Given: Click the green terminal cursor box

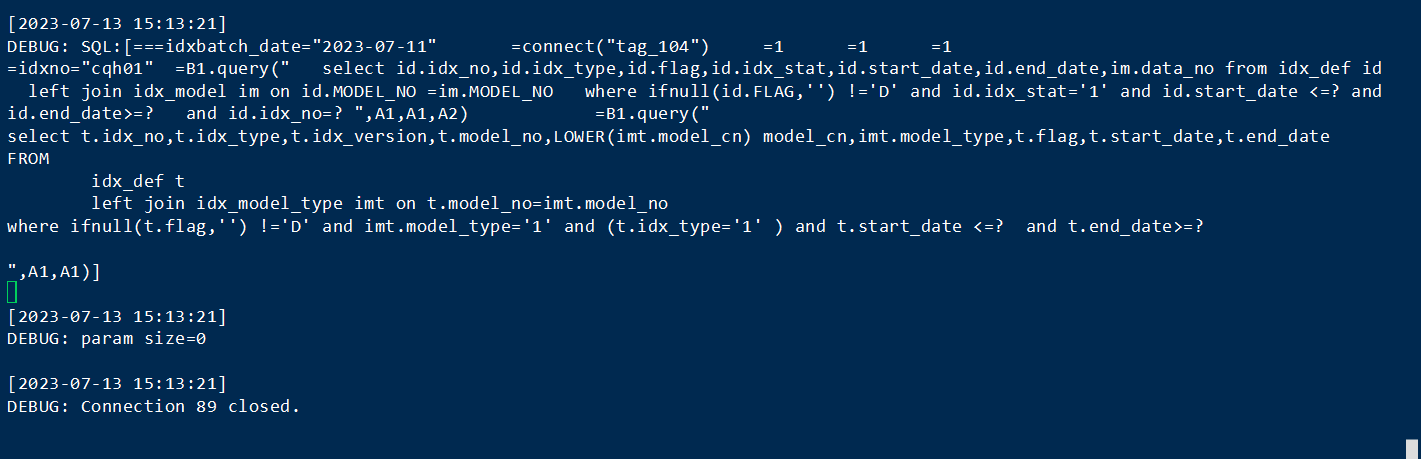Looking at the screenshot, I should (12, 292).
